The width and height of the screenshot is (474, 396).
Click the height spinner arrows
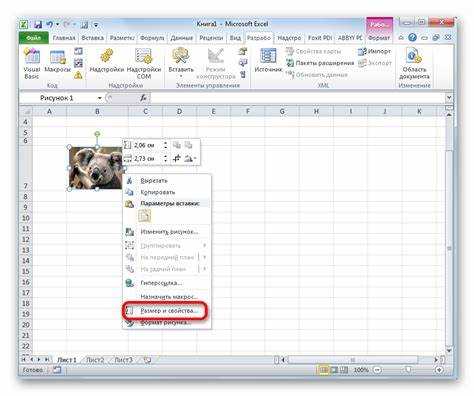pos(165,145)
